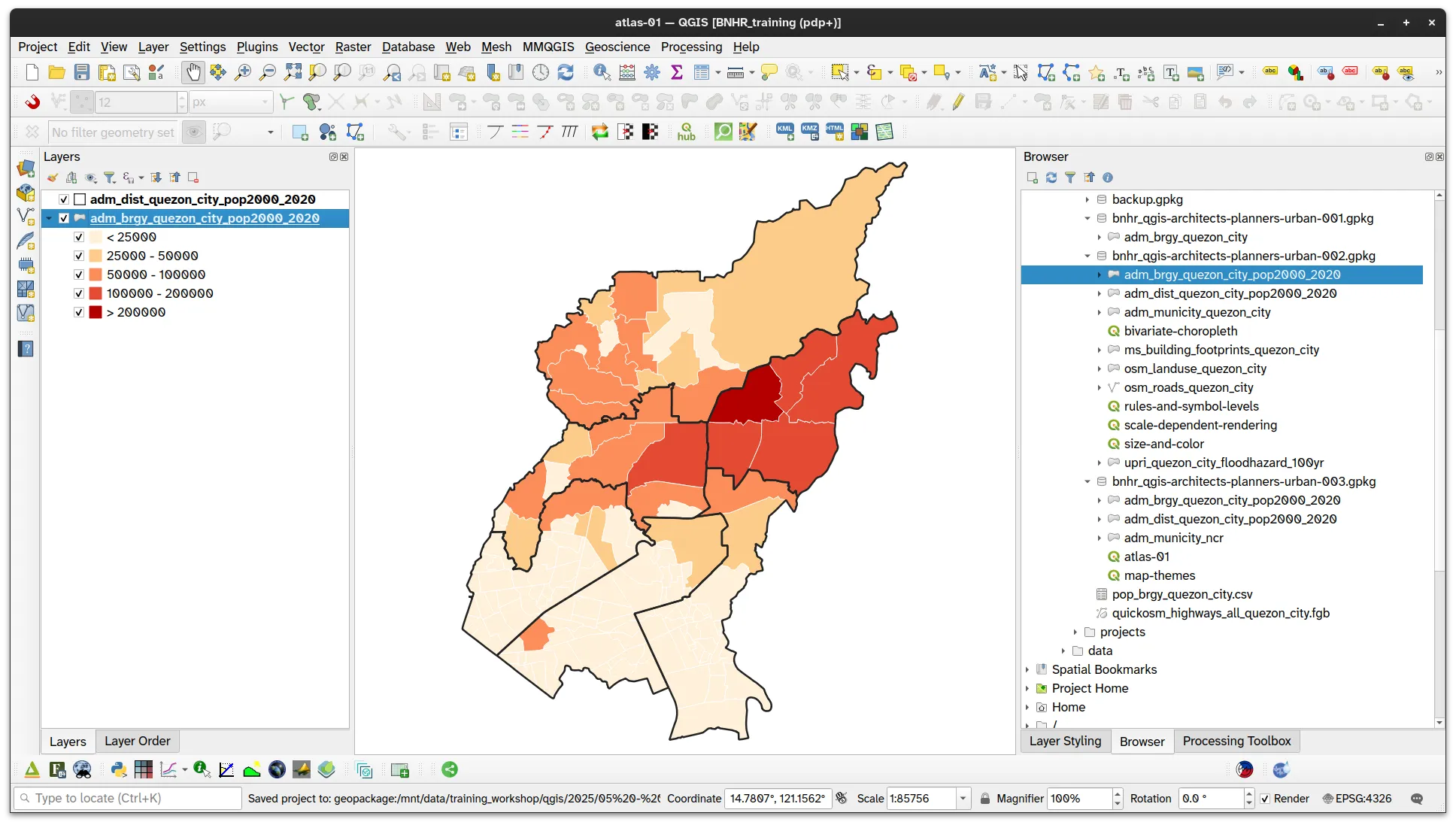Click the Zoom In magnifier tool
The width and height of the screenshot is (1456, 825).
point(243,72)
